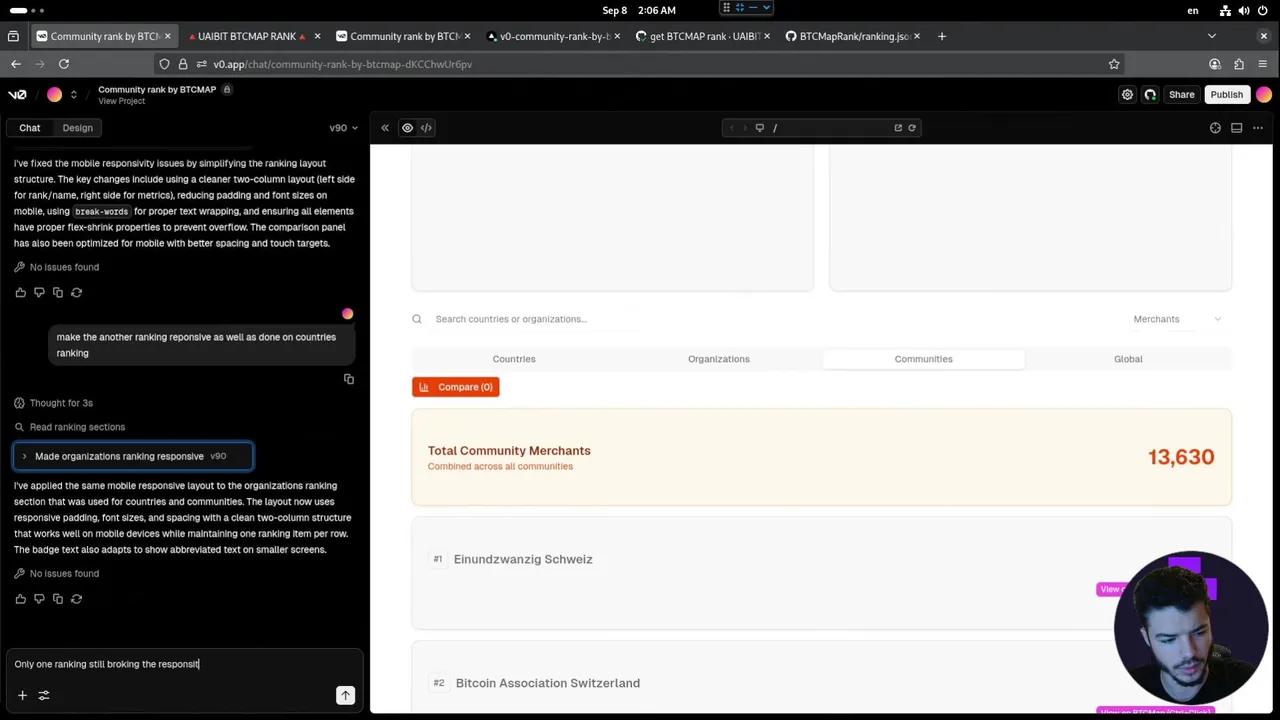Regenerate the first response
Viewport: 1280px width, 720px height.
click(76, 292)
